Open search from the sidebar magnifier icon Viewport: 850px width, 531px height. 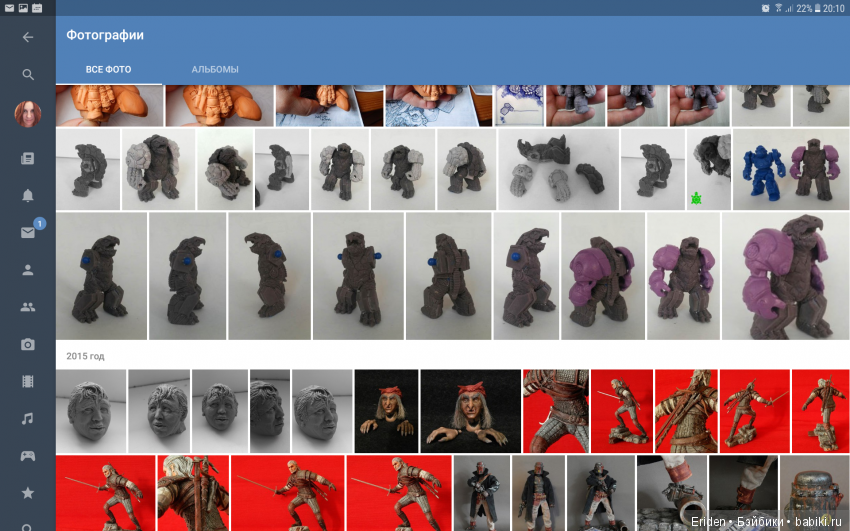click(x=28, y=74)
